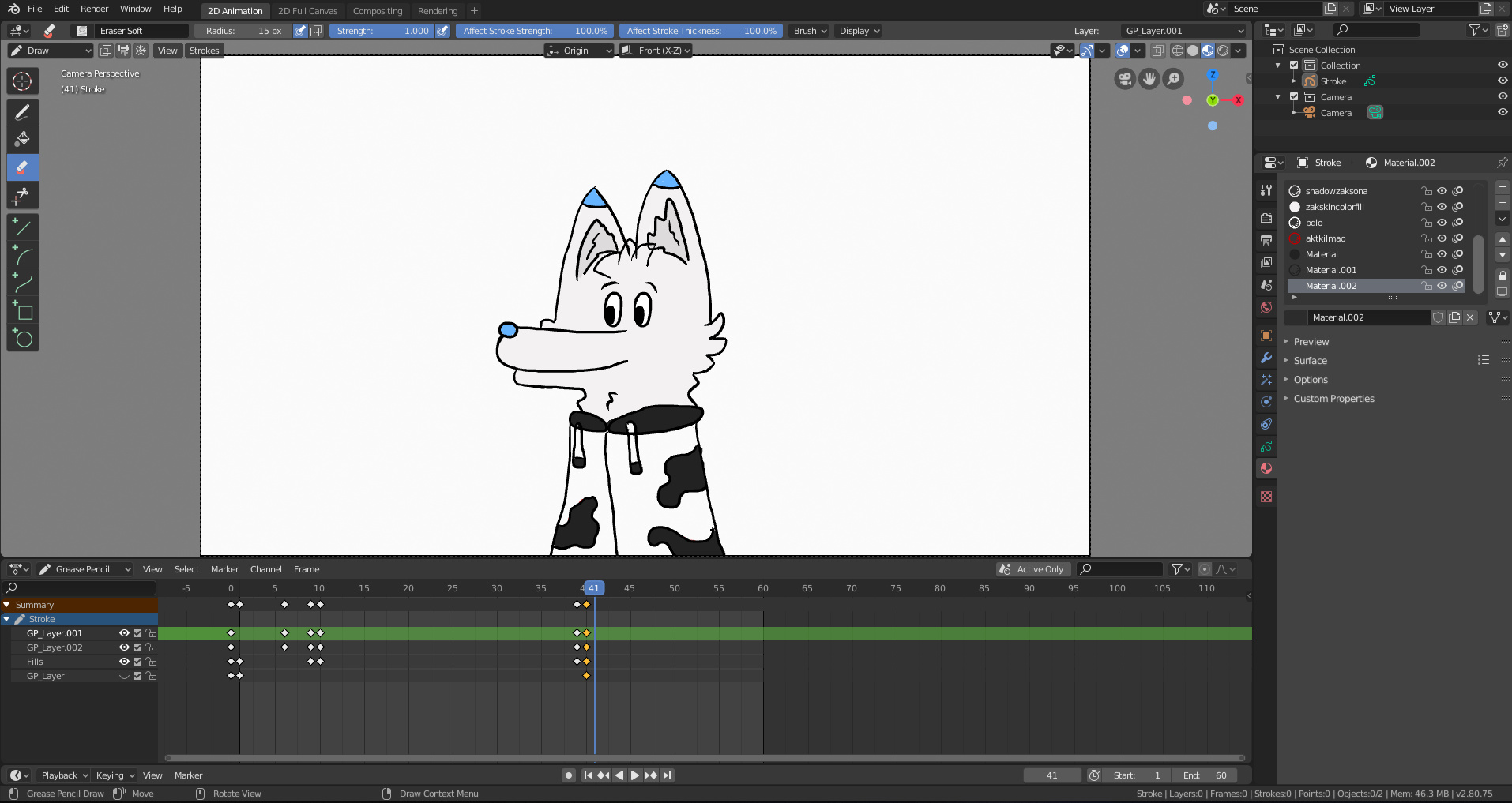Toggle visibility of shadowzaksona material

coord(1442,191)
